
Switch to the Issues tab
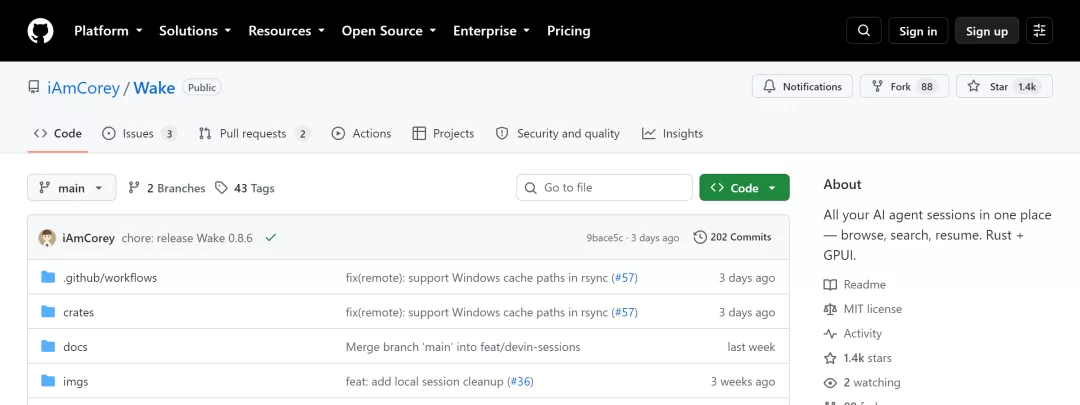pyautogui.click(x=139, y=134)
